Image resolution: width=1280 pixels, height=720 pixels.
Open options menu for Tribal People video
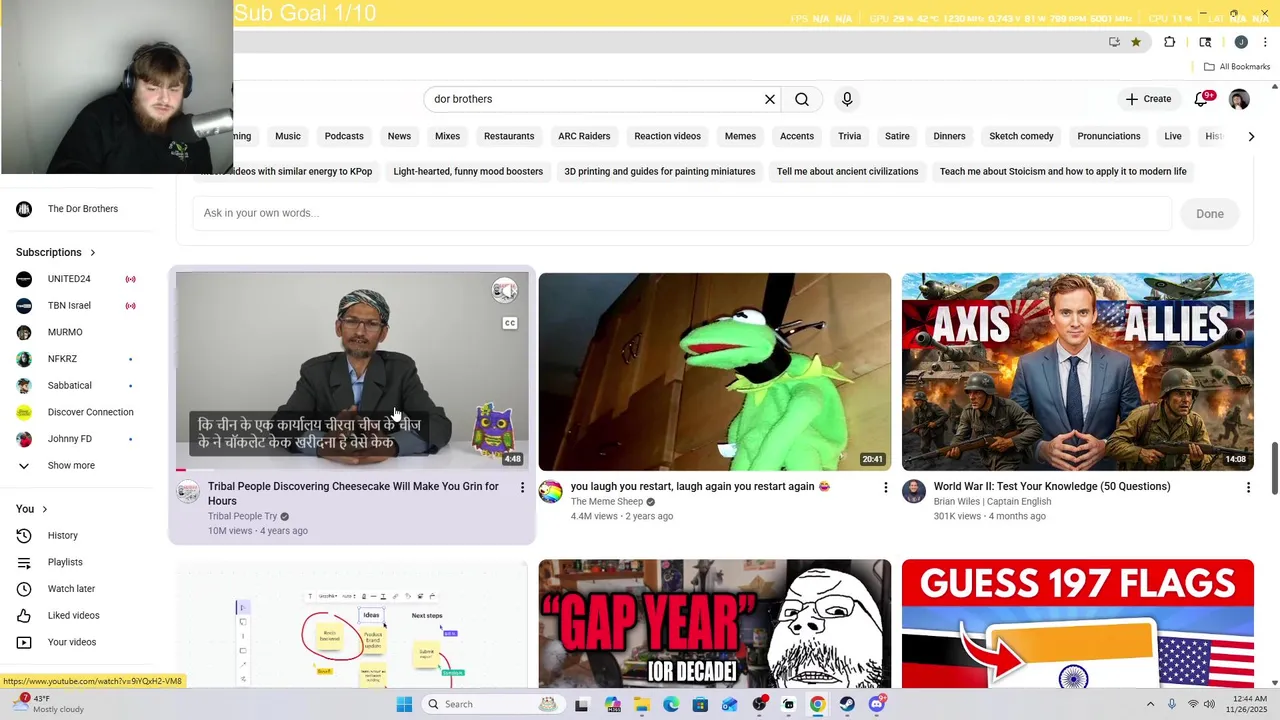pos(522,488)
